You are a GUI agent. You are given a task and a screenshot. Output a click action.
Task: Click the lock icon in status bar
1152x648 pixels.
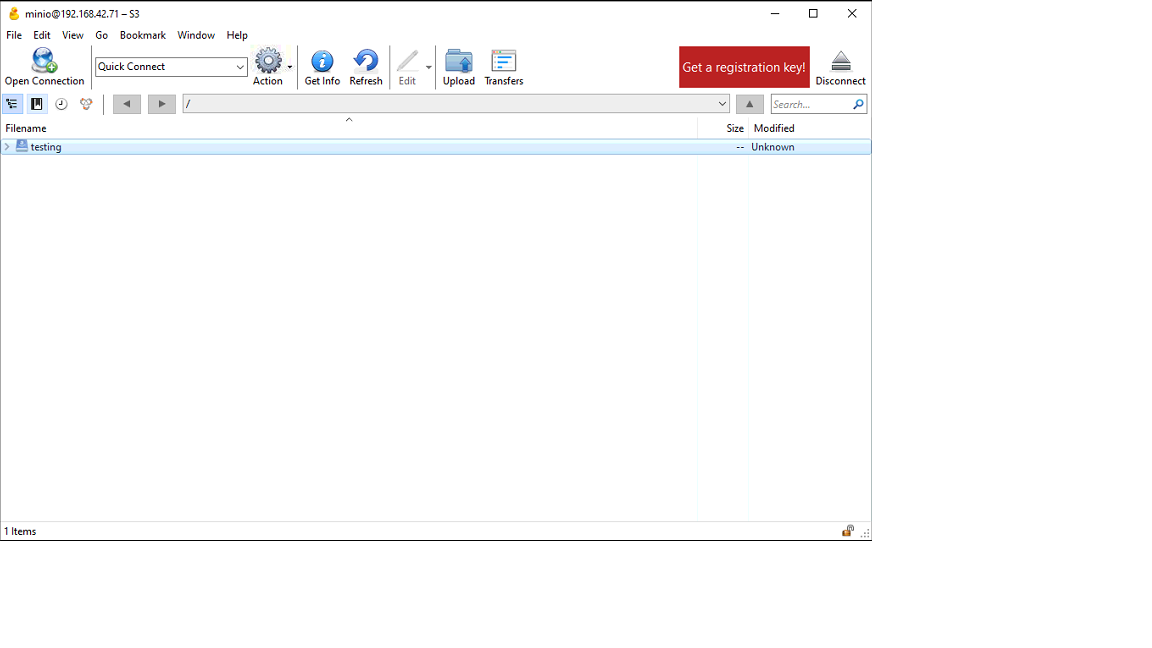[x=848, y=530]
